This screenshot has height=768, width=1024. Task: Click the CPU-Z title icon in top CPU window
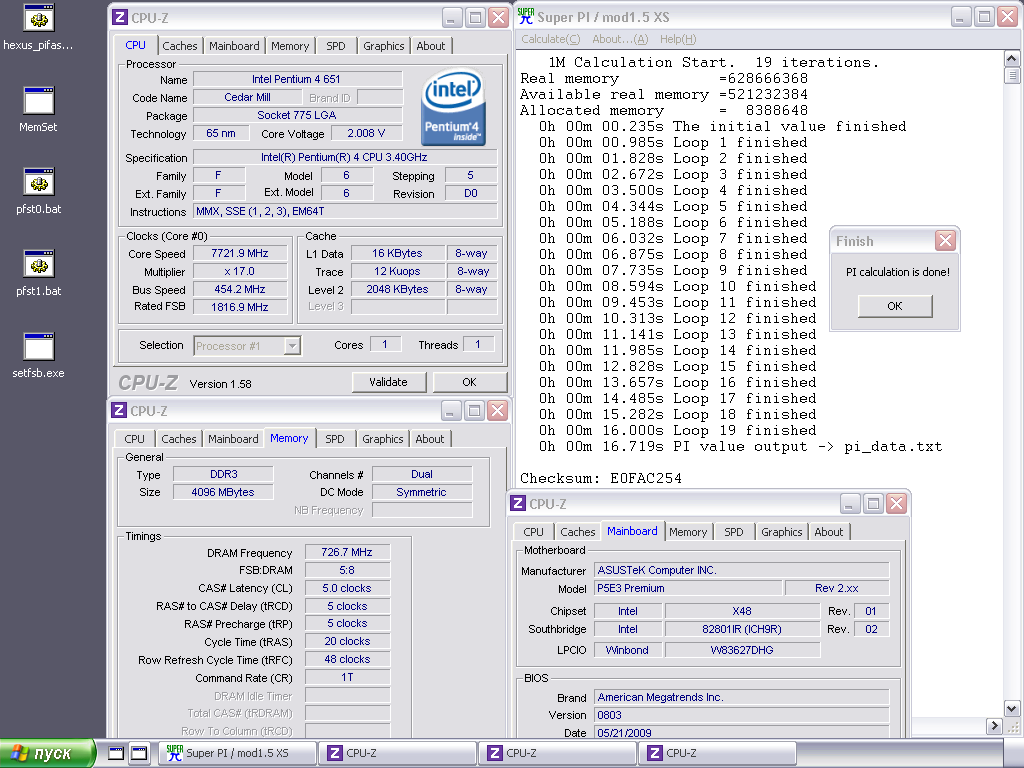tap(120, 18)
